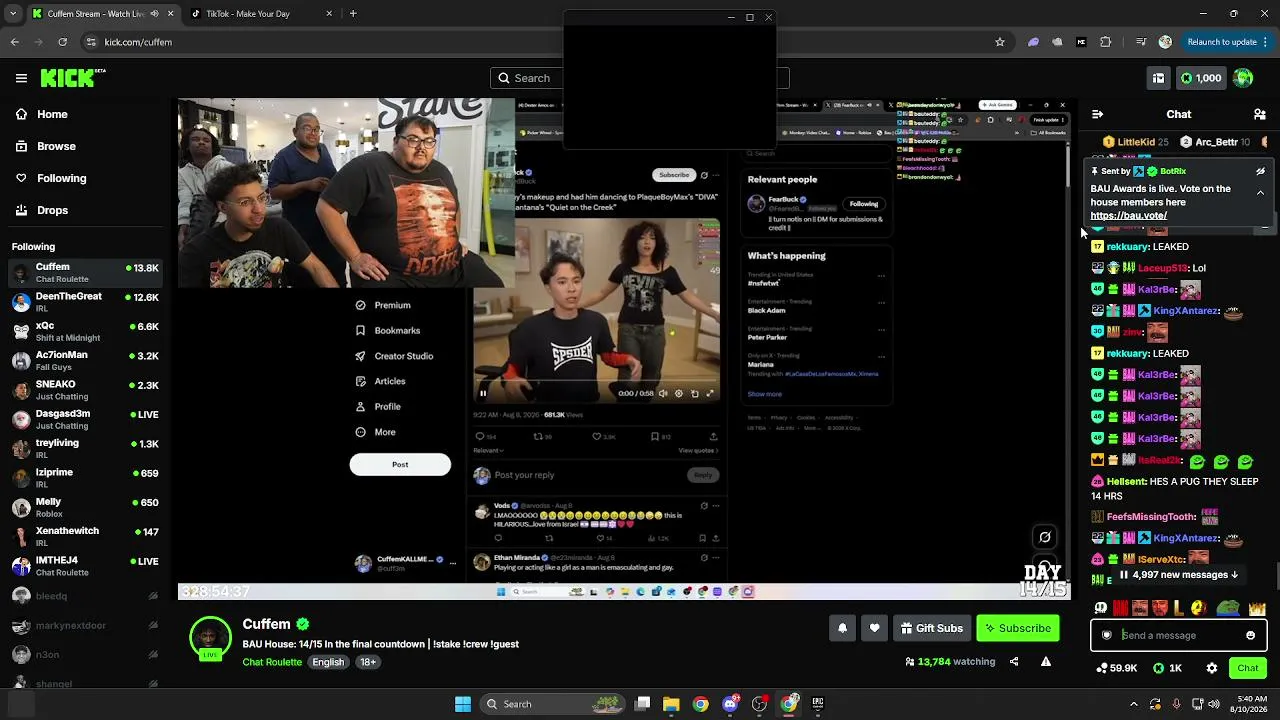The width and height of the screenshot is (1280, 720).
Task: Open Melly channel in Following list
Action: [85, 507]
